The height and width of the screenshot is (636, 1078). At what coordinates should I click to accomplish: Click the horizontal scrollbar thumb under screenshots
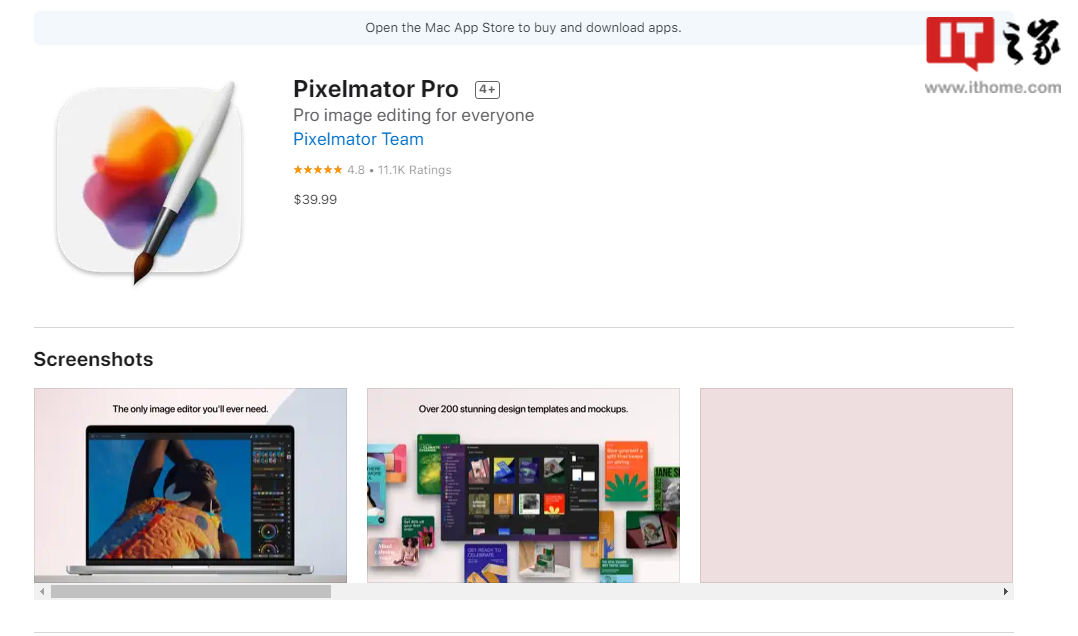[x=190, y=591]
